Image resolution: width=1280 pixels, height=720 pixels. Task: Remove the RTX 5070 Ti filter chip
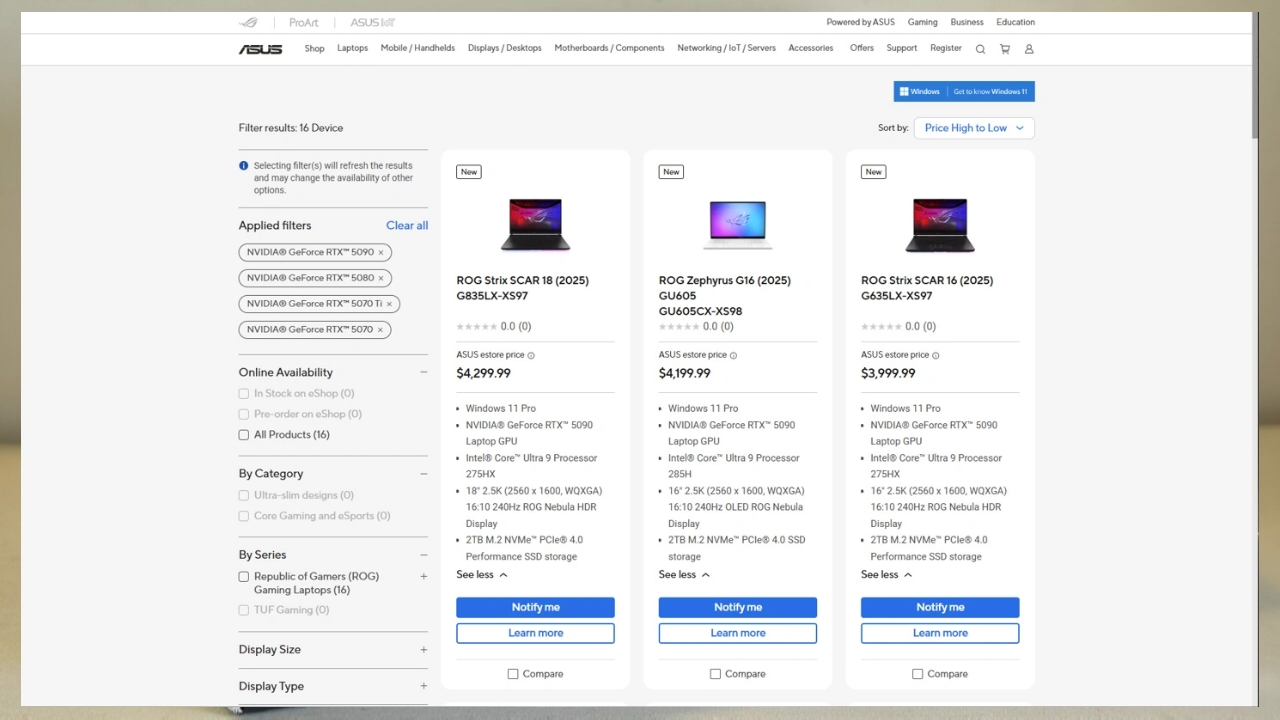pos(389,304)
